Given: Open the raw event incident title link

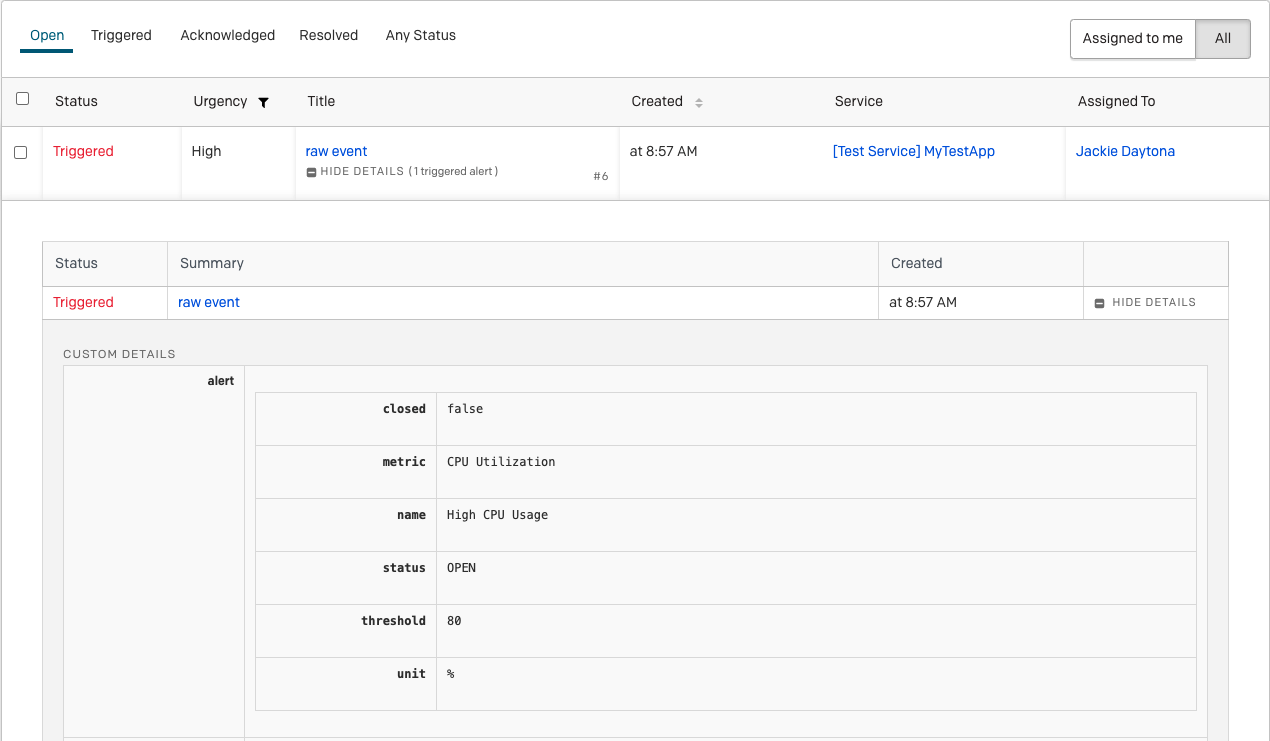Looking at the screenshot, I should (336, 151).
